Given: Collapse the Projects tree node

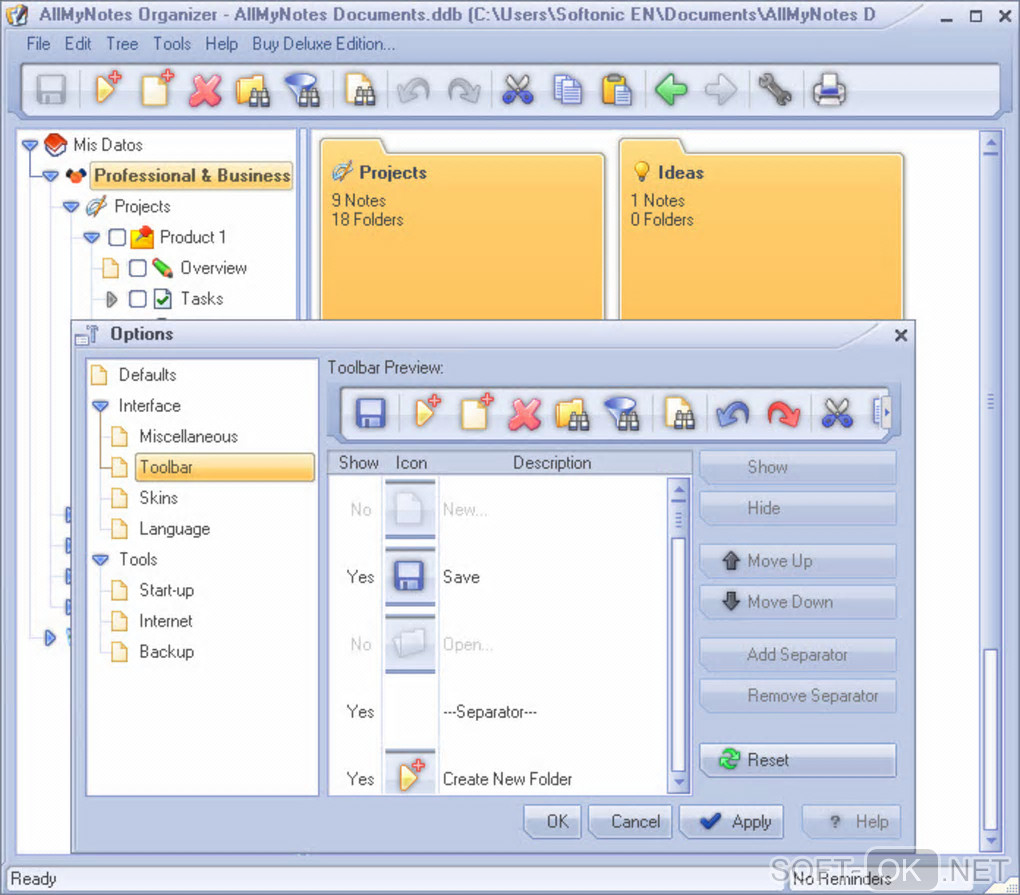Looking at the screenshot, I should (71, 207).
